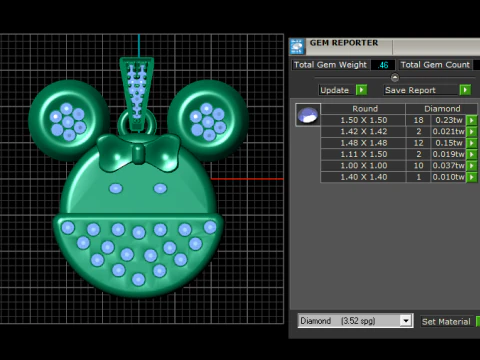Select the 1.50 X 1.50 size cell
The height and width of the screenshot is (360, 480).
[x=363, y=120]
